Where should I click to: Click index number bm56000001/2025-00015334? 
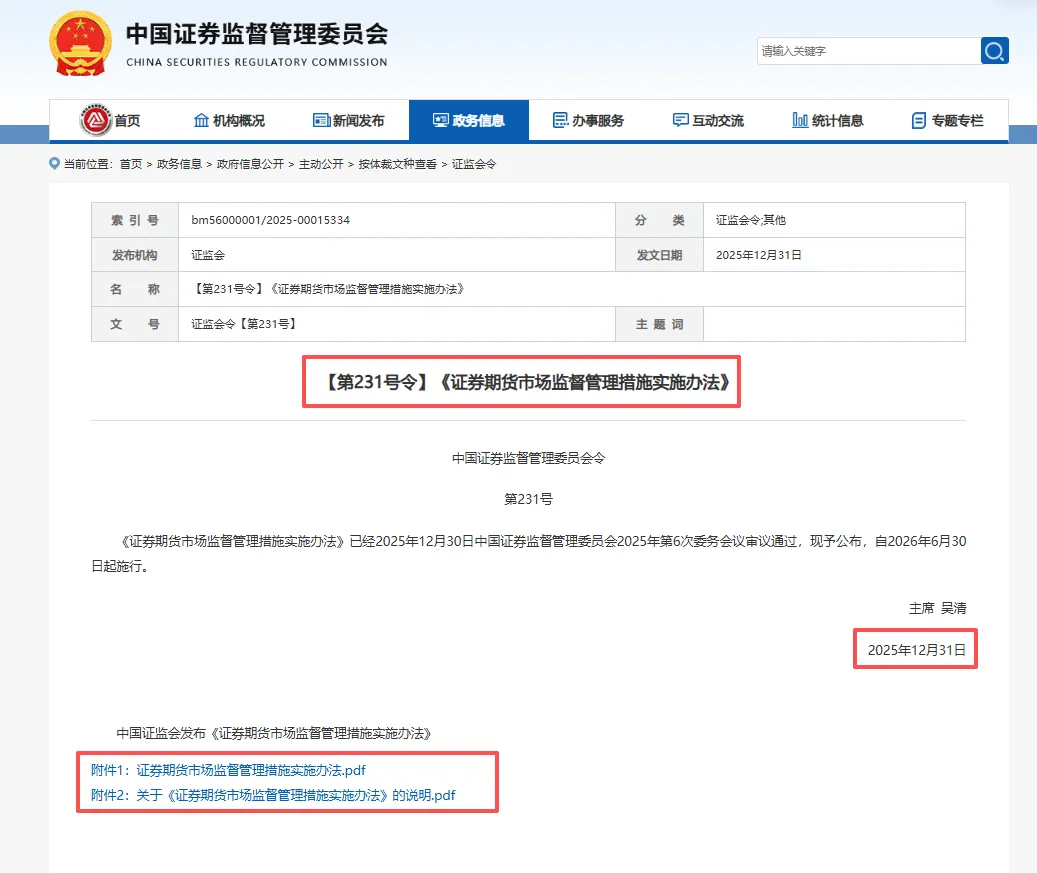tap(270, 220)
